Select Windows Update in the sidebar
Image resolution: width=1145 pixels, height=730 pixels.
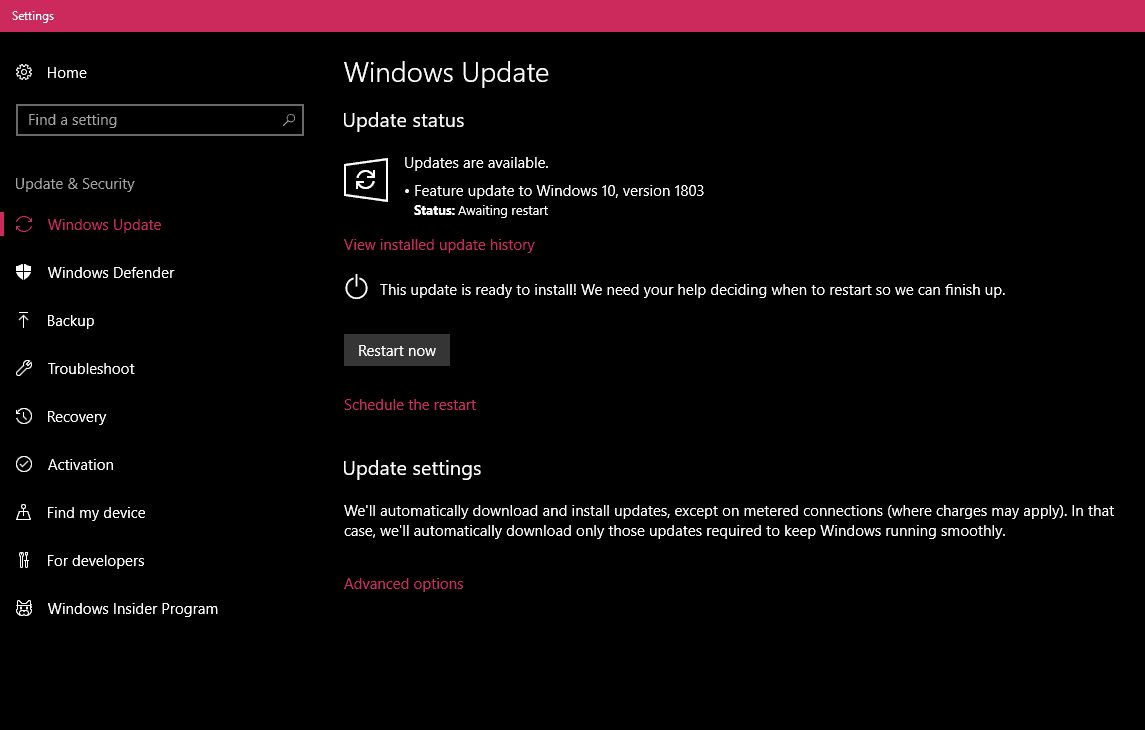(104, 225)
